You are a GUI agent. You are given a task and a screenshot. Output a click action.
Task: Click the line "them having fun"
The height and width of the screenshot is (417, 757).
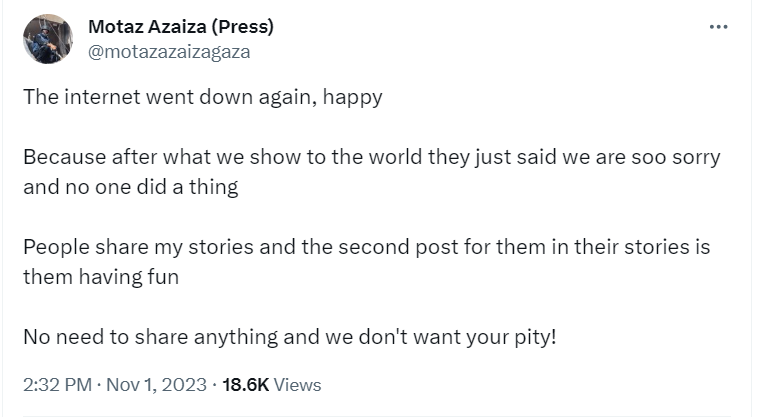click(101, 276)
